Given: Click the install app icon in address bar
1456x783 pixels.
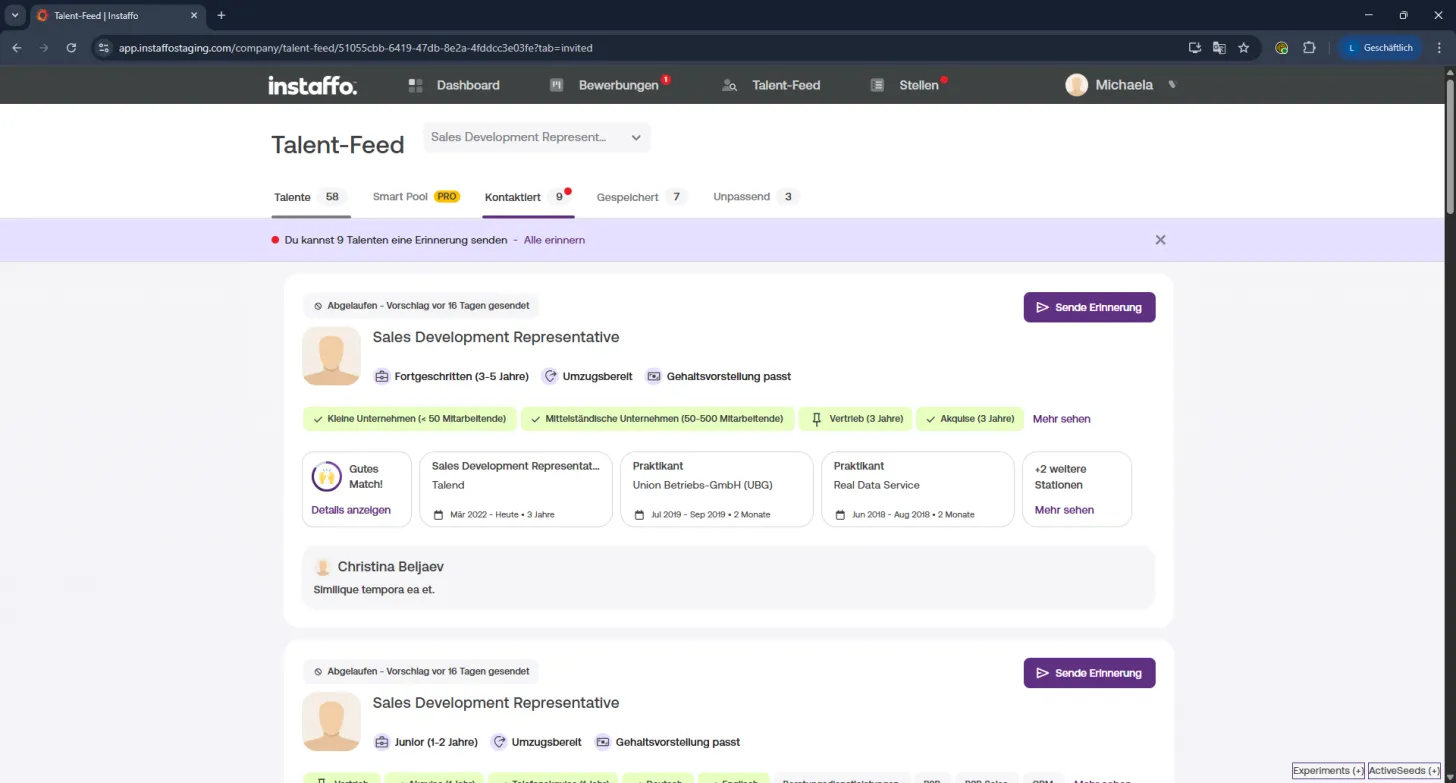Looking at the screenshot, I should tap(1194, 47).
